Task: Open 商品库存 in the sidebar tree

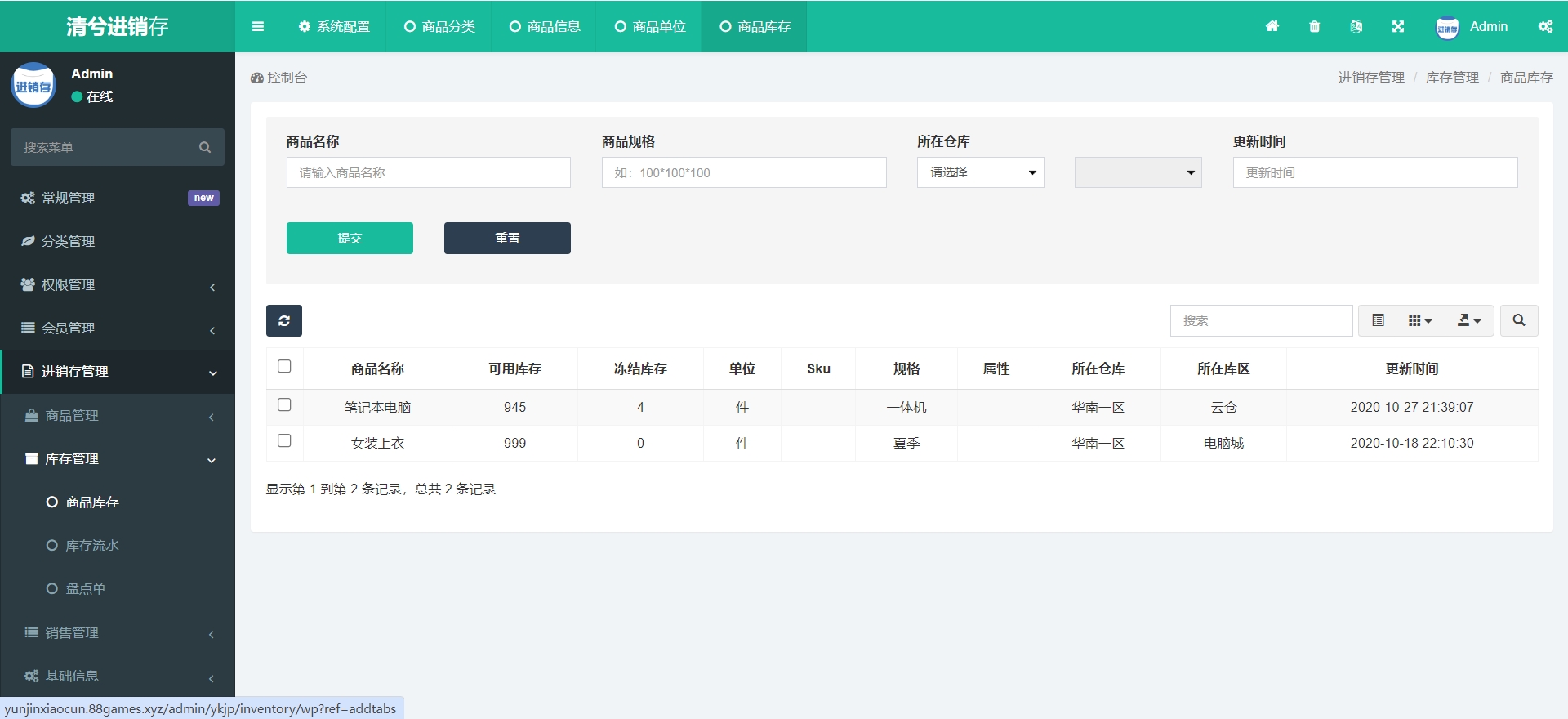Action: pos(118,502)
